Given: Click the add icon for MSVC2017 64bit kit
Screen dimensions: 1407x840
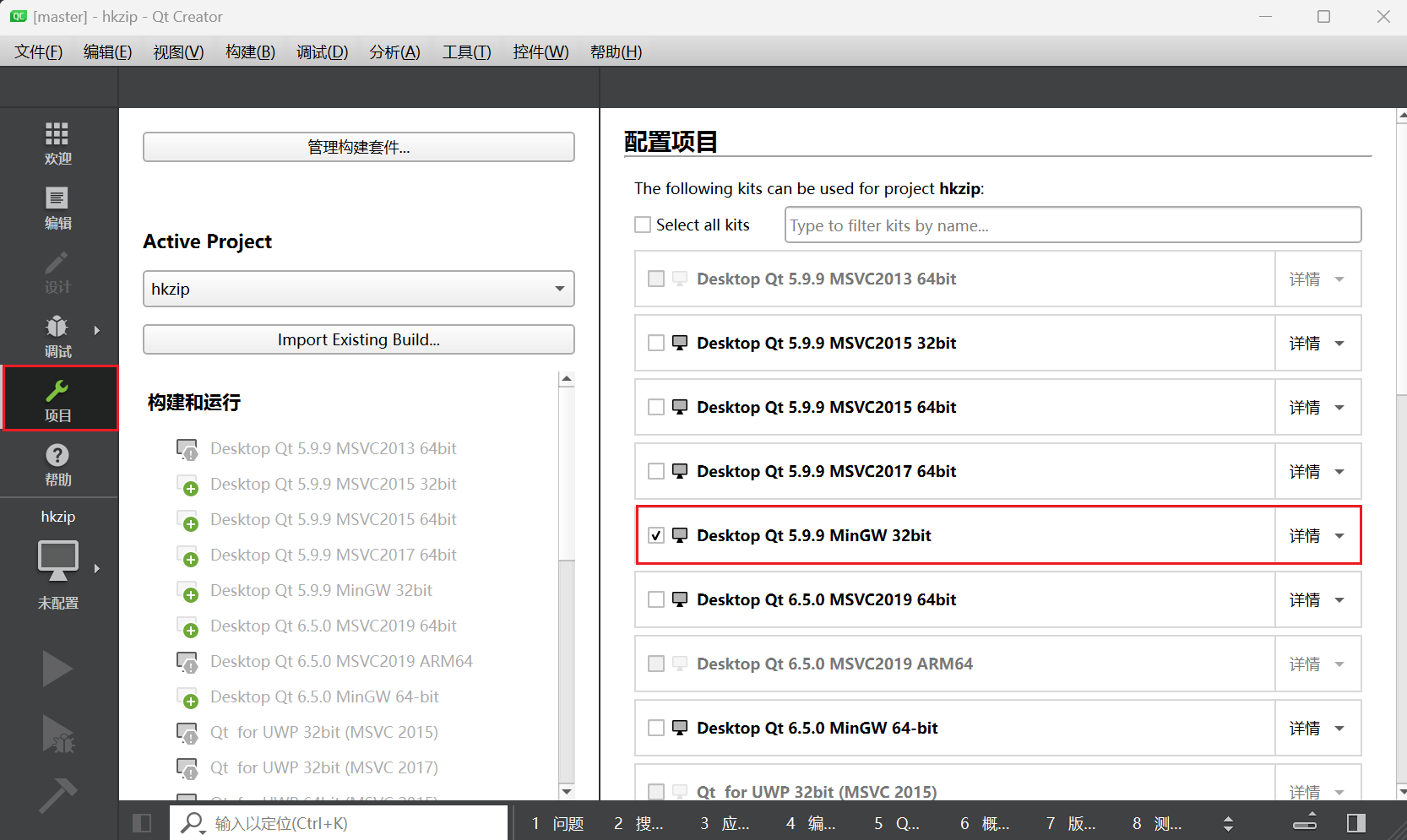Looking at the screenshot, I should (x=187, y=555).
